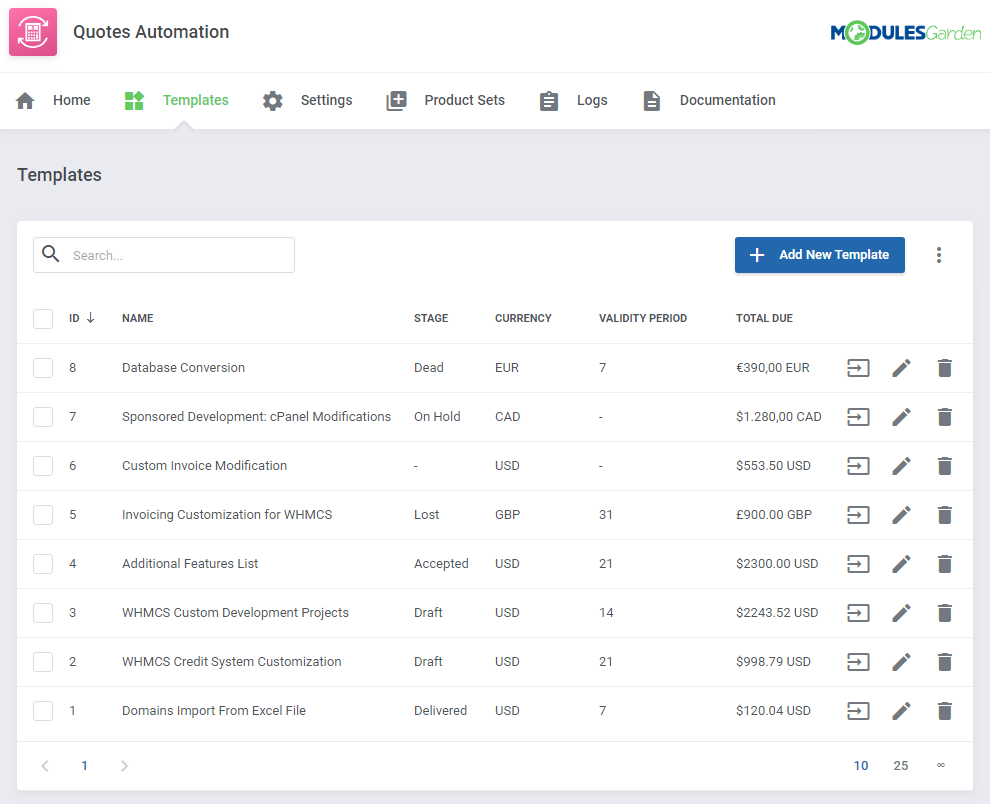
Task: Edit Sponsored Development cPanel Modifications template
Action: pos(902,417)
